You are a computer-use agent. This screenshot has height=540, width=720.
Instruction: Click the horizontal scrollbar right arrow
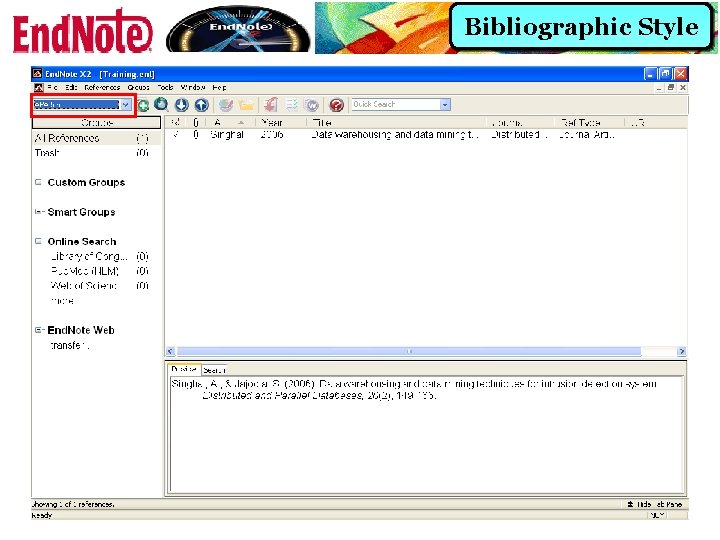click(681, 351)
